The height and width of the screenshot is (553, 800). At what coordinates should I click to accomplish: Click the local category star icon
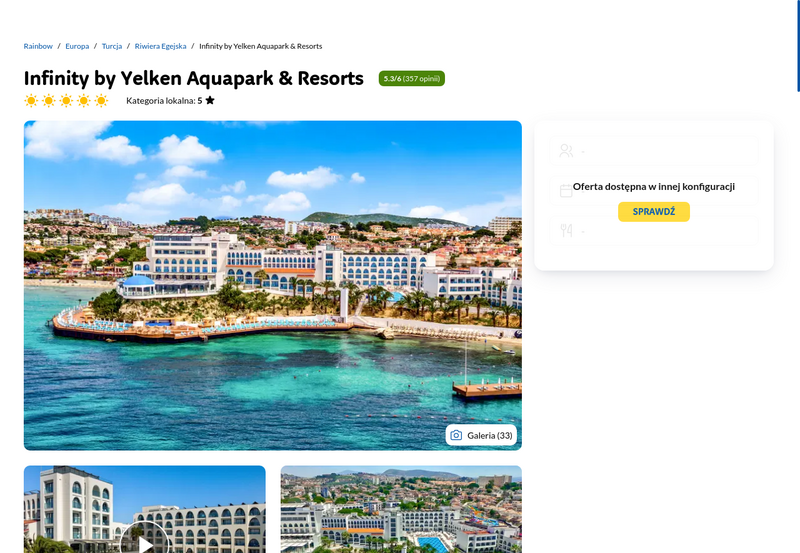210,100
